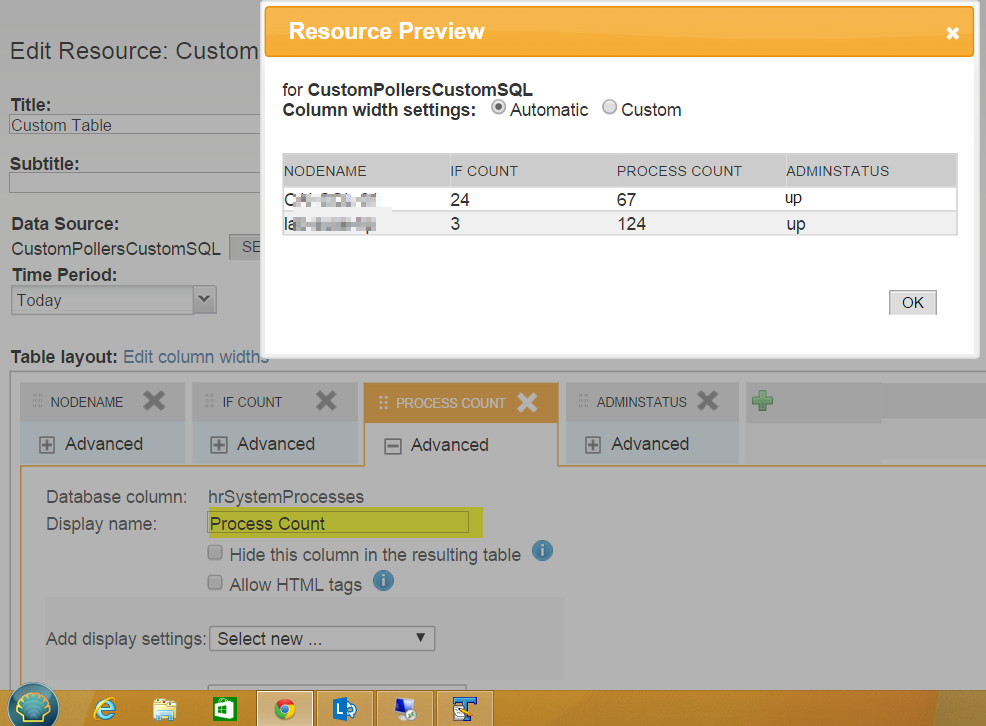Open the Classic Shell start menu

[x=33, y=708]
